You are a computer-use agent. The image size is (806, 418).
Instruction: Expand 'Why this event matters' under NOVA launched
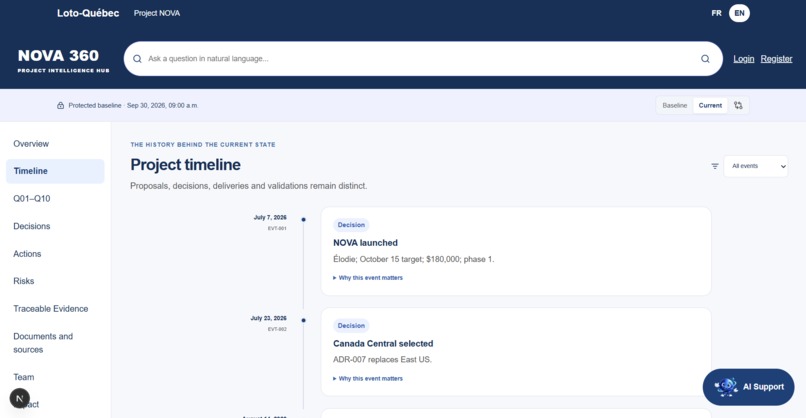pyautogui.click(x=368, y=278)
